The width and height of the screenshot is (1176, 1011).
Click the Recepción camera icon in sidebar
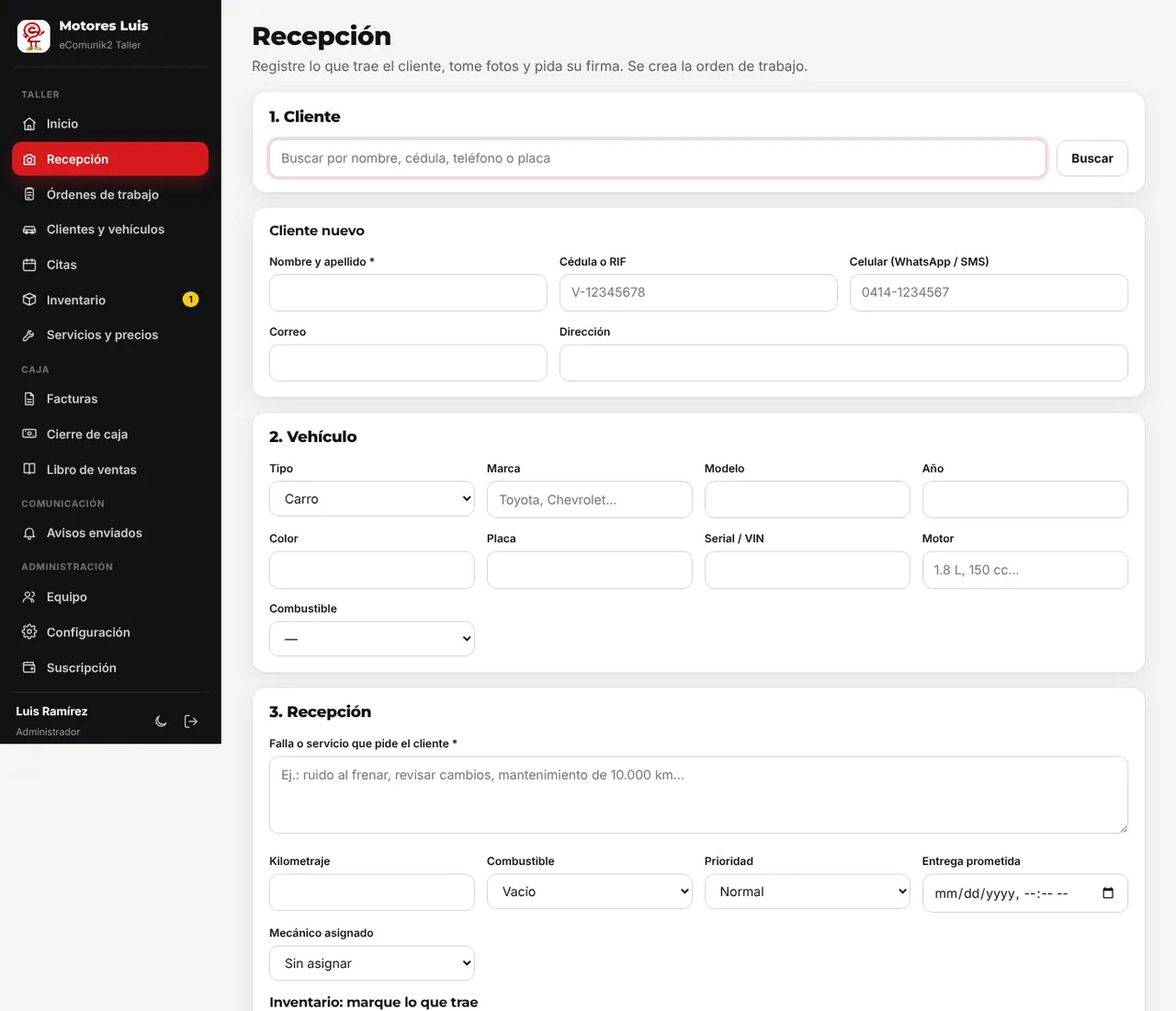click(x=29, y=159)
